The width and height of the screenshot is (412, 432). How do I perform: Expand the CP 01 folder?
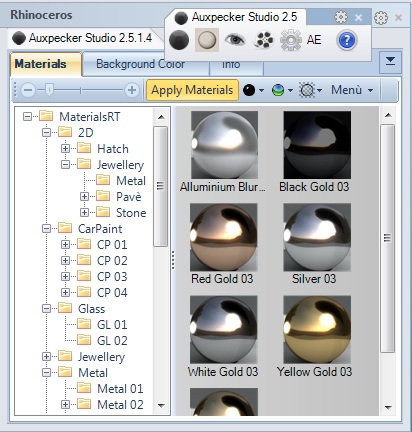click(65, 245)
